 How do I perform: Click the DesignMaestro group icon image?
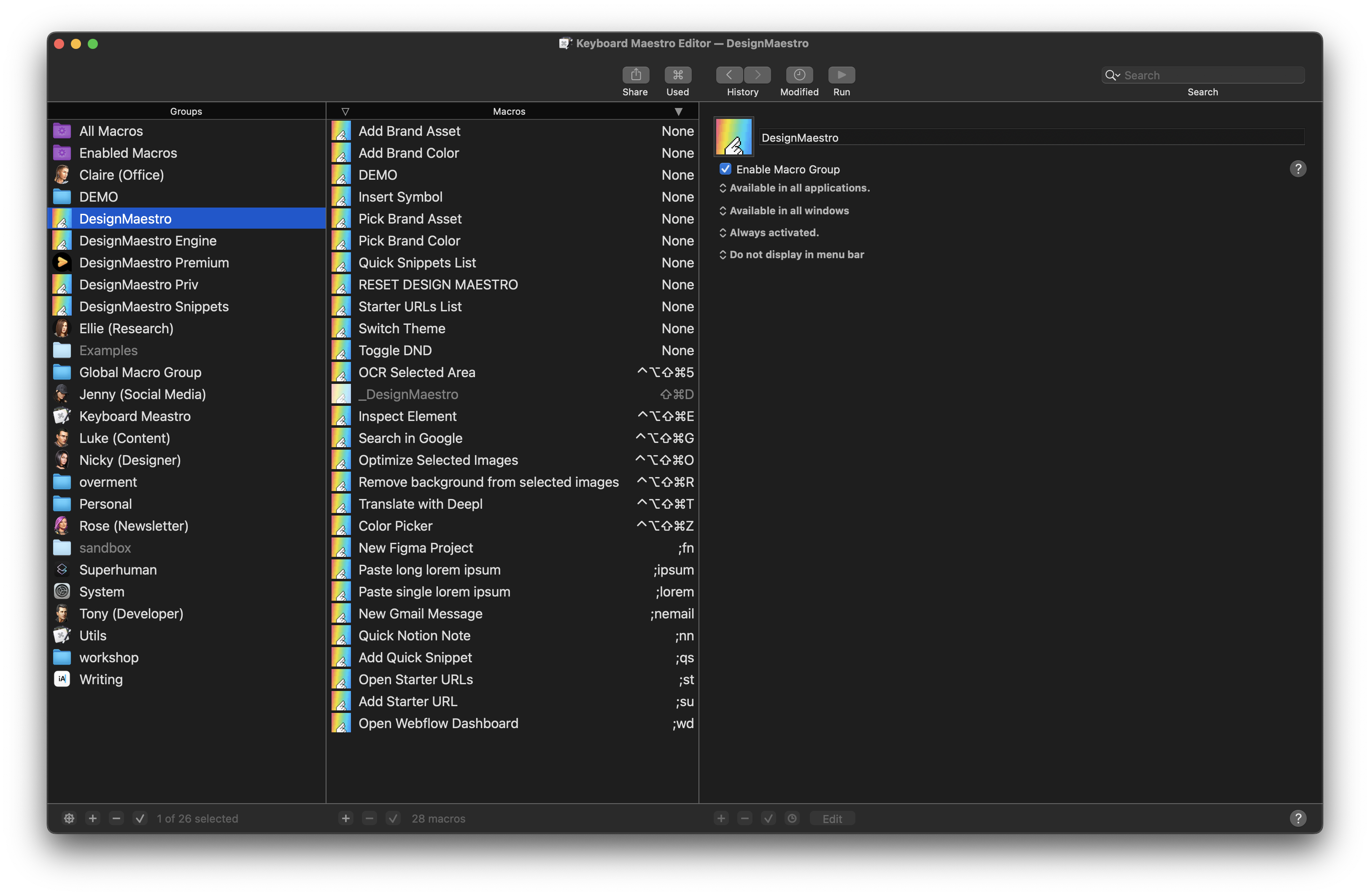[734, 137]
